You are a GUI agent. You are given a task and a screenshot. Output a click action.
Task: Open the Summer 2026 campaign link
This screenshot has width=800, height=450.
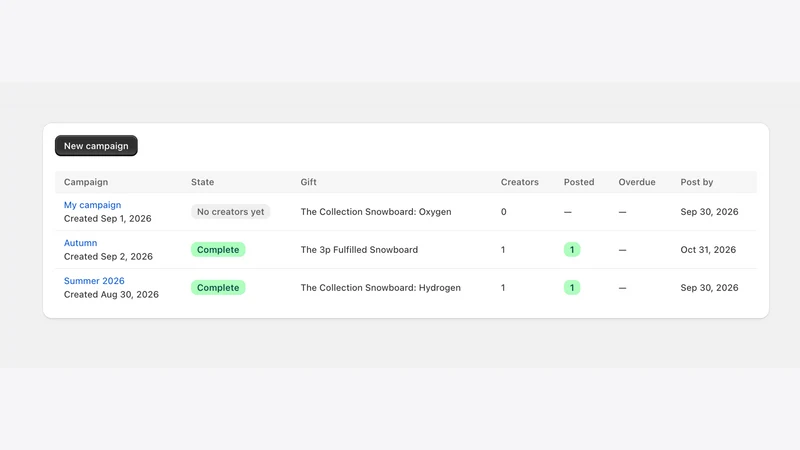point(94,281)
